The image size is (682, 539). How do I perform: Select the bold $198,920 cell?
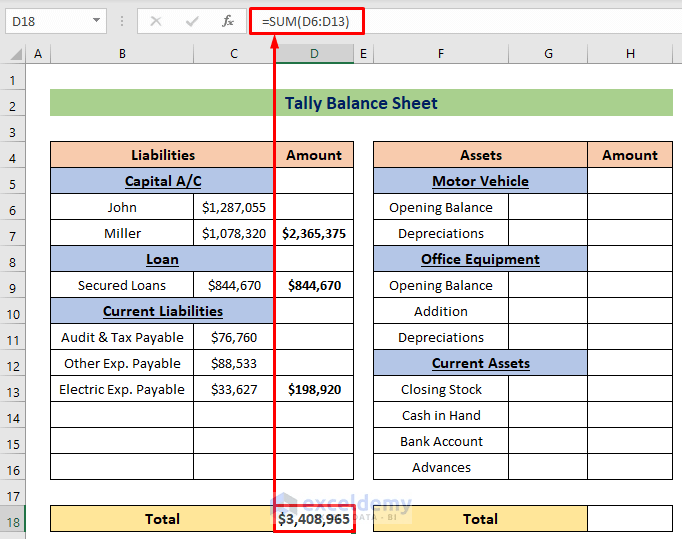point(314,389)
